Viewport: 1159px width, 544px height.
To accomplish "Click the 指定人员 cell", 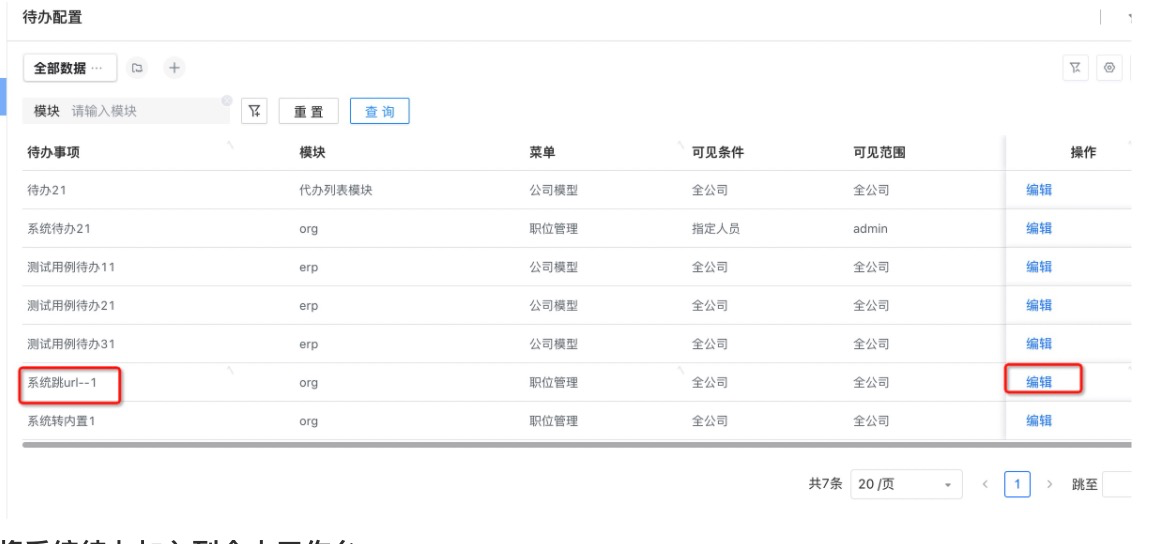I will tap(716, 228).
